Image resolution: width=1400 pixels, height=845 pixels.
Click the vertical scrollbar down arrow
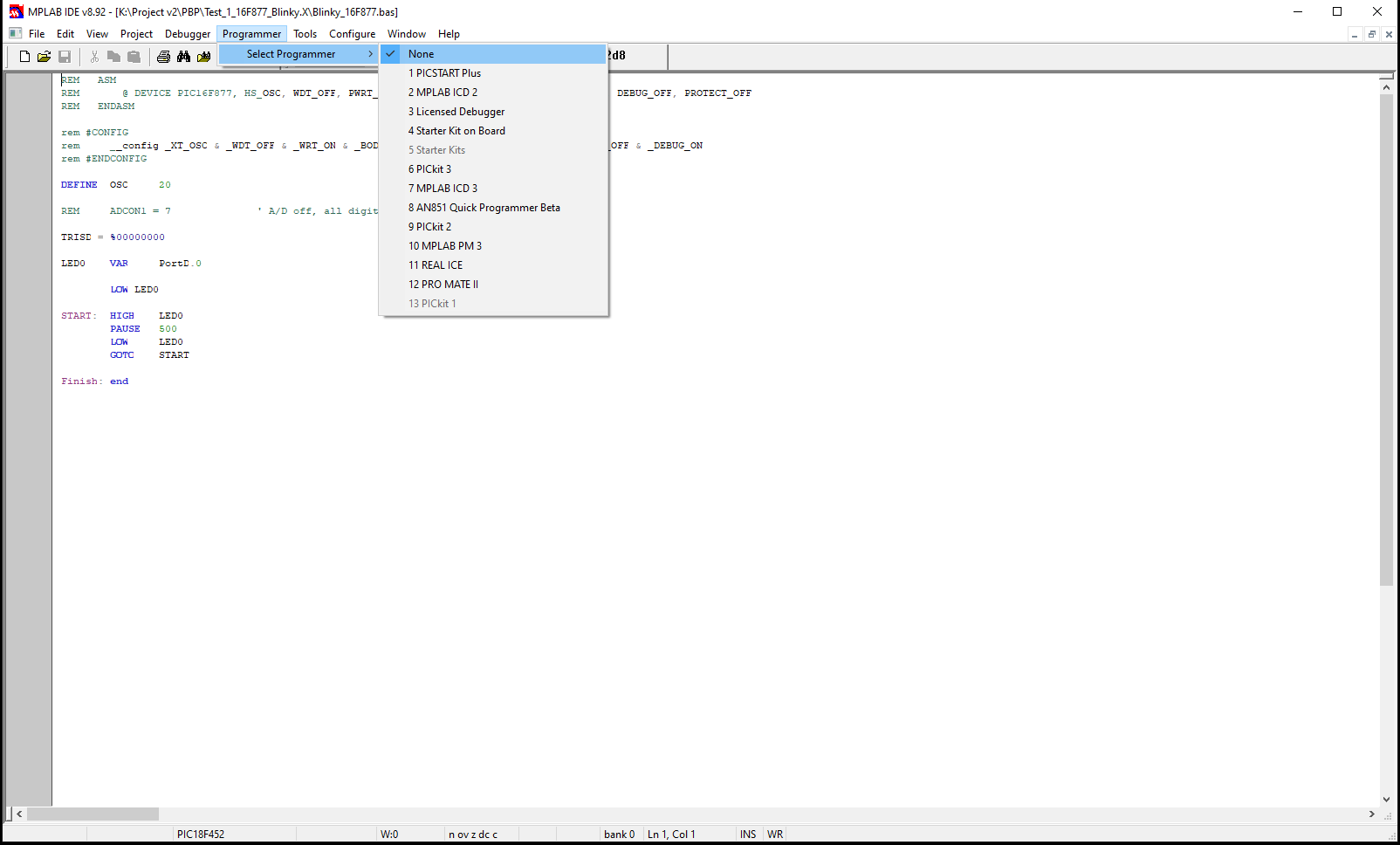(x=1386, y=799)
